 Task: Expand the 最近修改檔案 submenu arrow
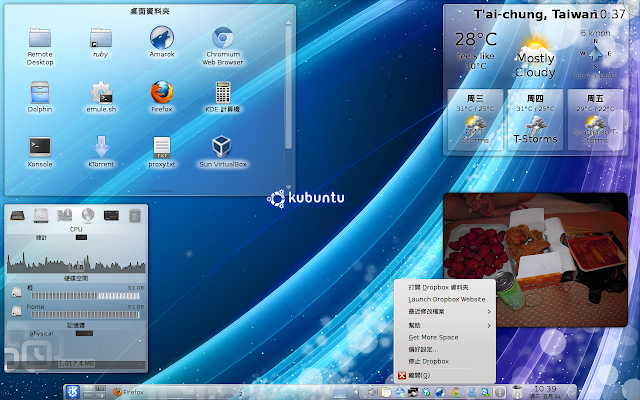click(x=489, y=312)
